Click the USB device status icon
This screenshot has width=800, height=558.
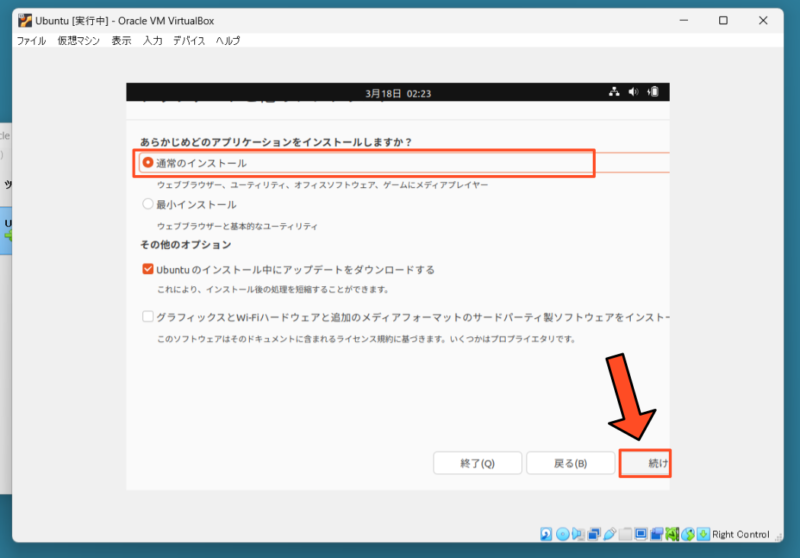pyautogui.click(x=610, y=534)
